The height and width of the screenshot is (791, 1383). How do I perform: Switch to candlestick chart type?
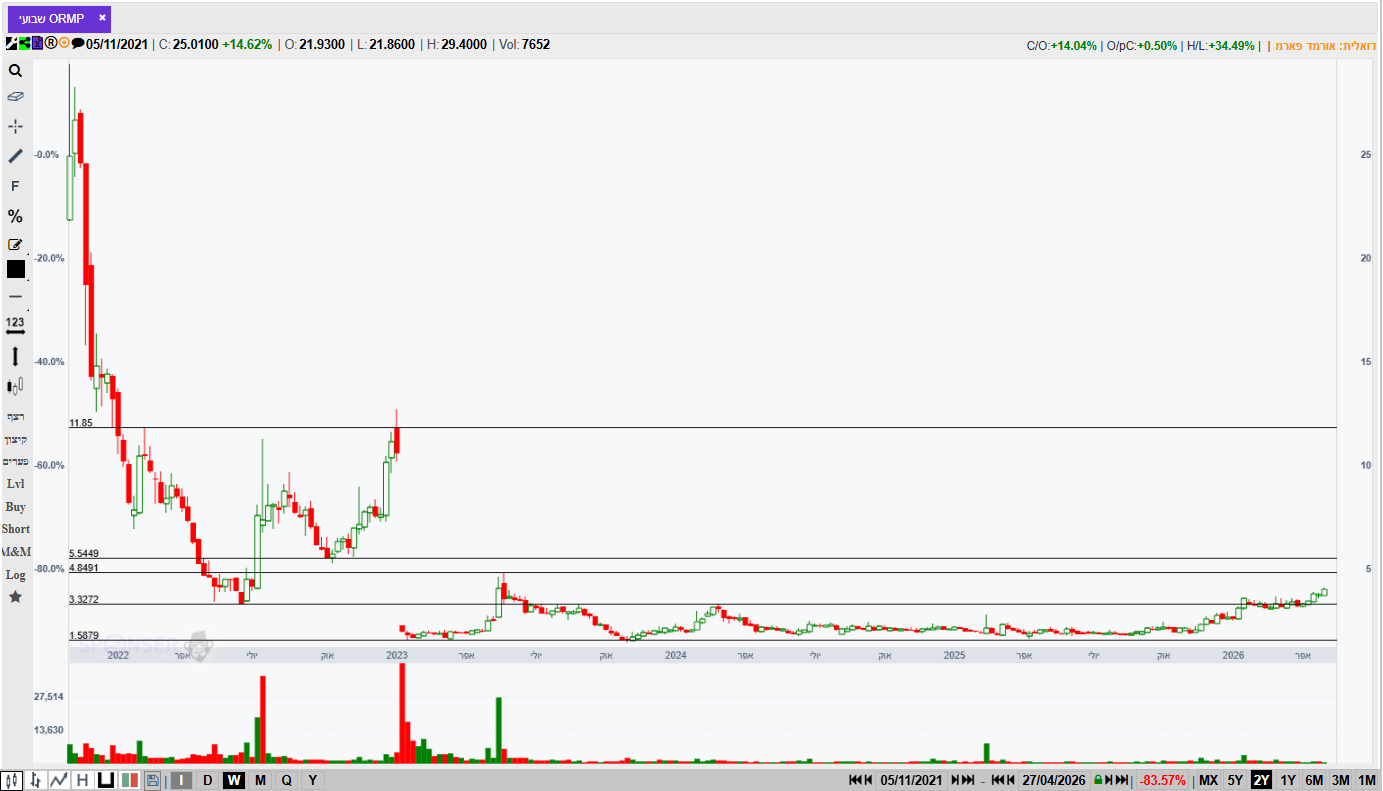13,780
